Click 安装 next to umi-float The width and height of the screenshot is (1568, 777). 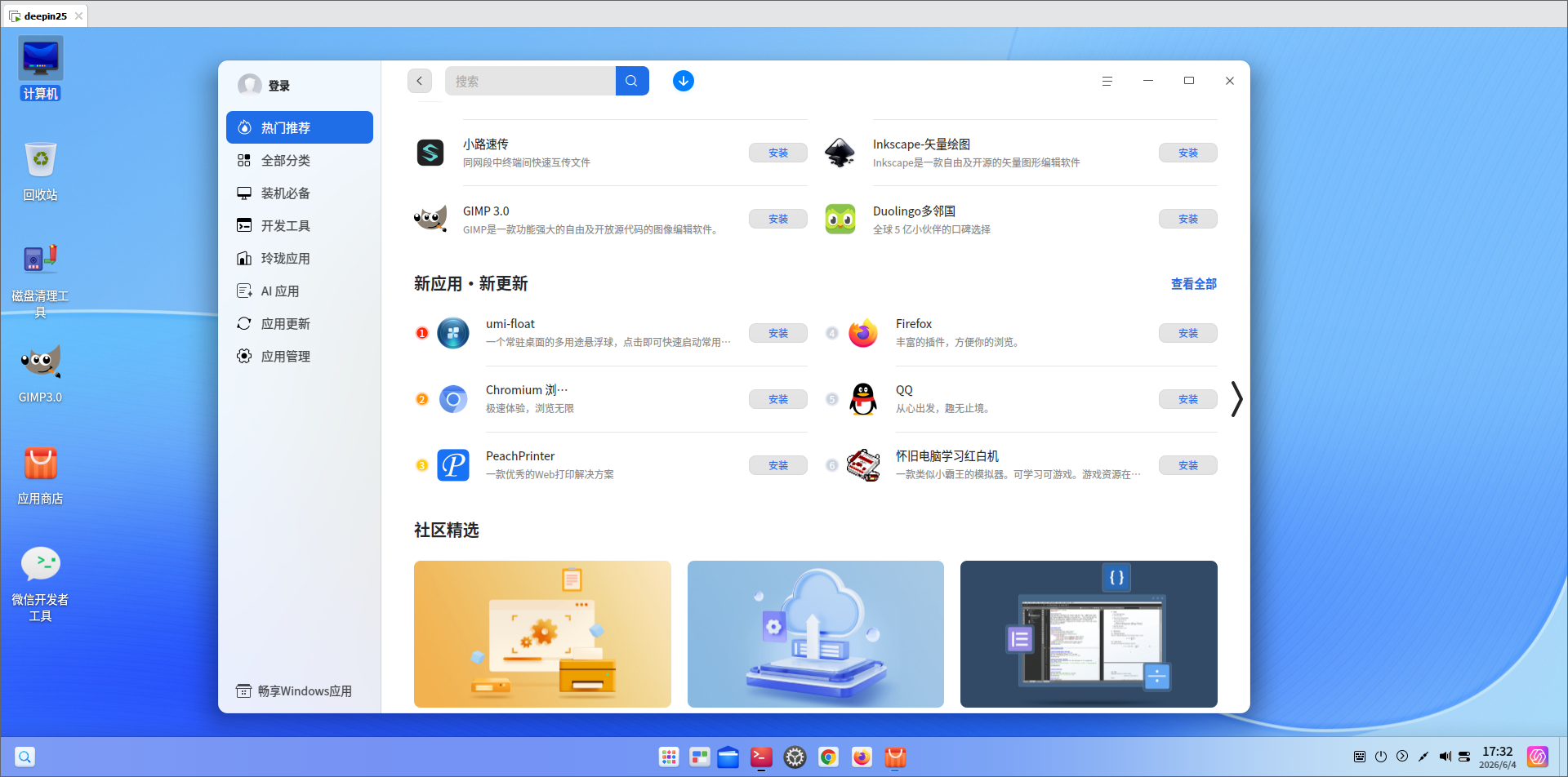coord(778,333)
